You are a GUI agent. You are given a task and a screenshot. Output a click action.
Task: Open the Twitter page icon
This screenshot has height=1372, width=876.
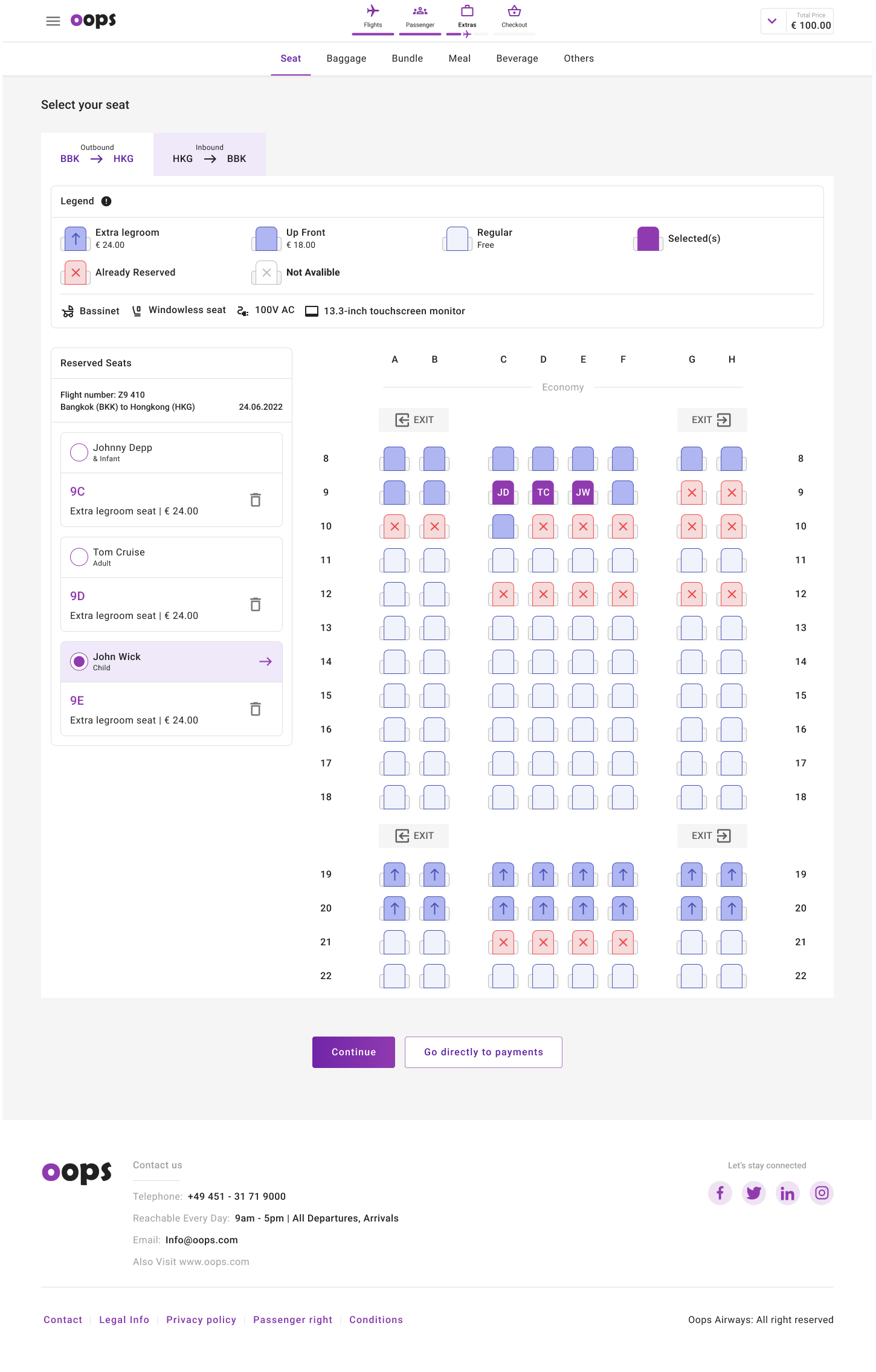pos(753,1193)
